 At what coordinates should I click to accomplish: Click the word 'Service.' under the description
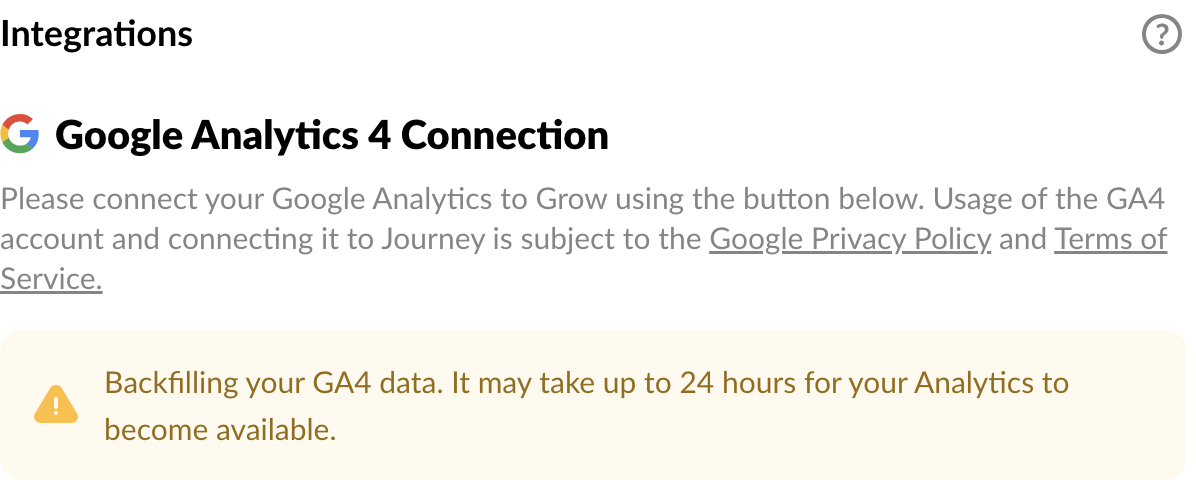pos(52,279)
